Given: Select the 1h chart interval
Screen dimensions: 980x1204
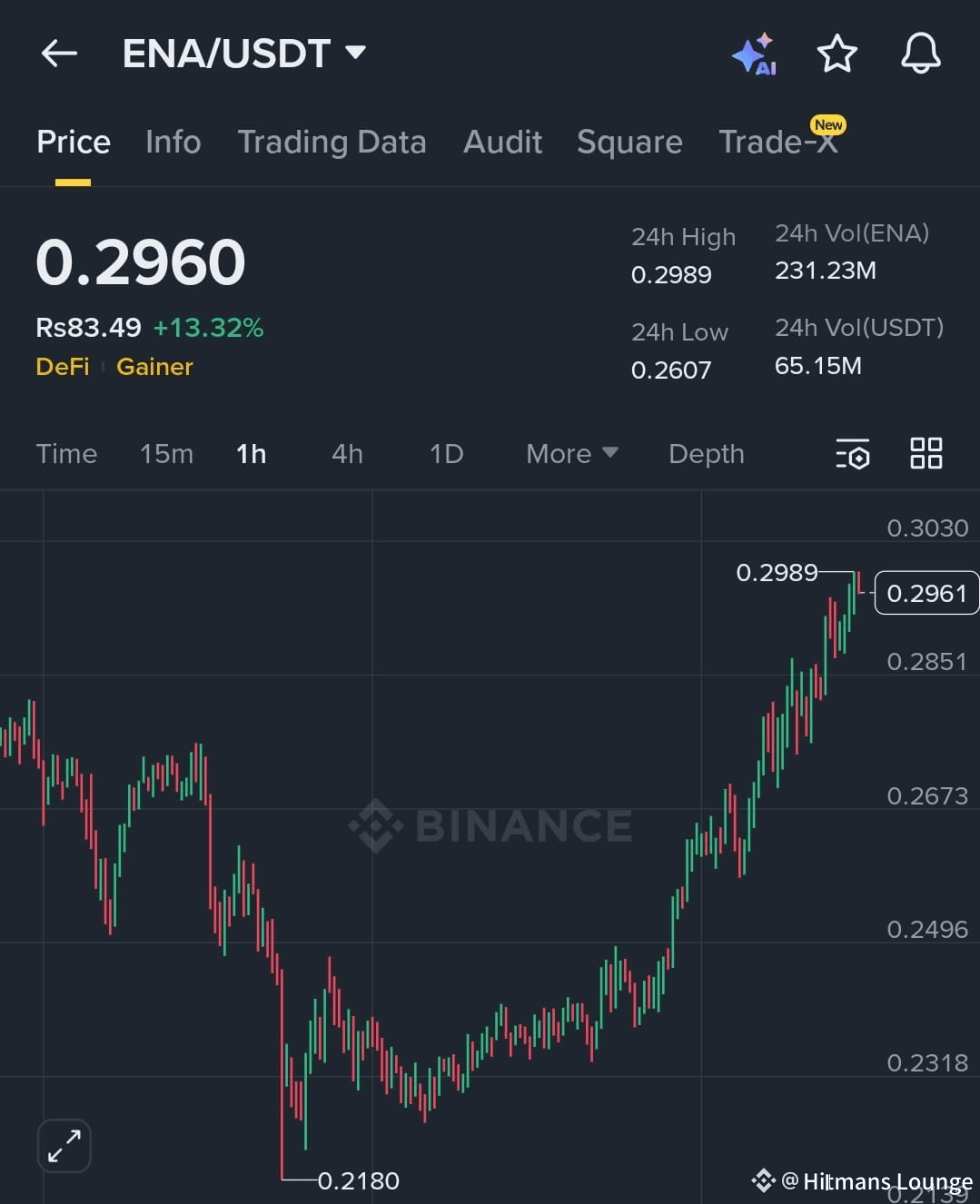Looking at the screenshot, I should [252, 453].
